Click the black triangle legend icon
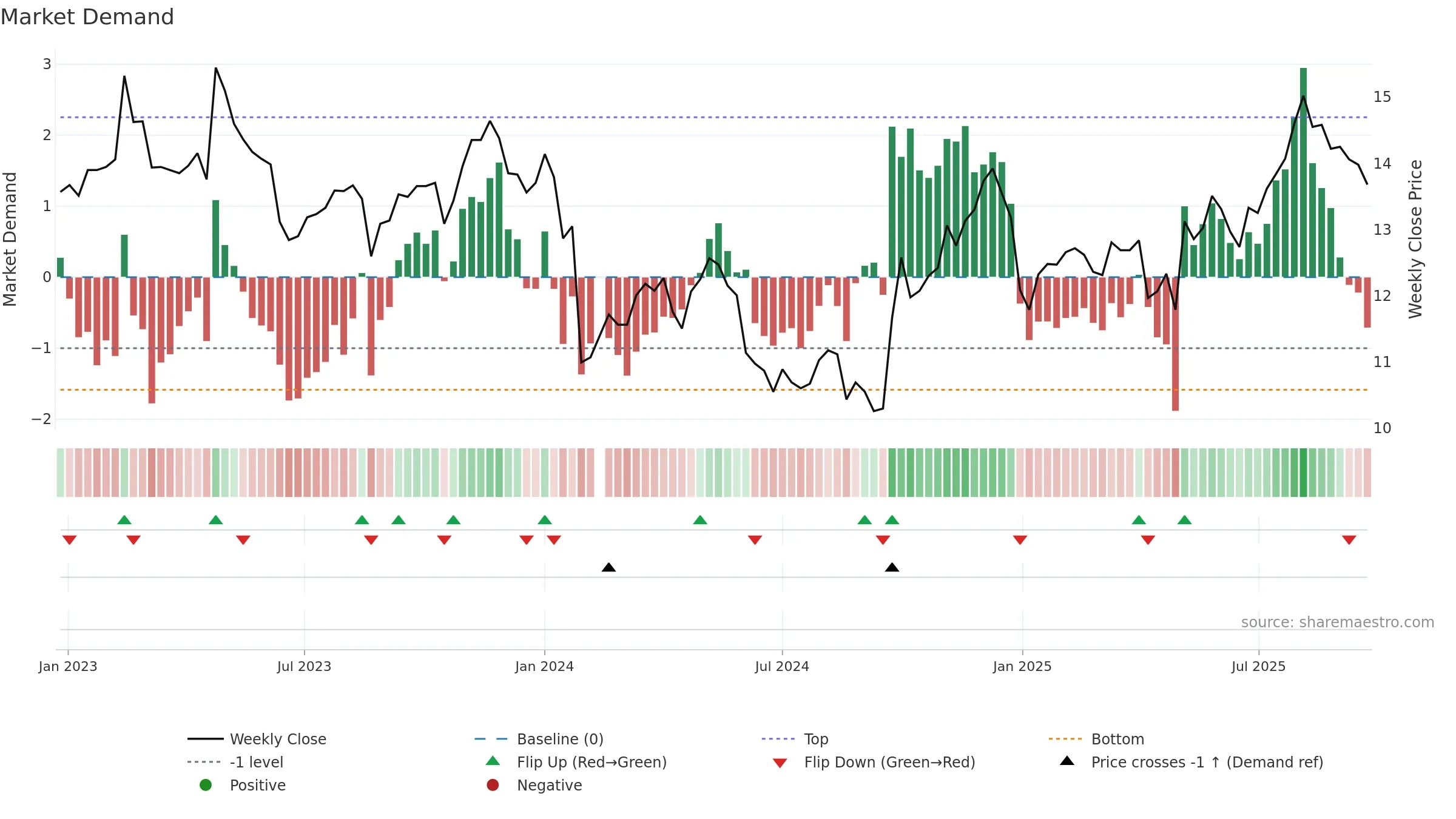The image size is (1456, 819). (x=1067, y=761)
